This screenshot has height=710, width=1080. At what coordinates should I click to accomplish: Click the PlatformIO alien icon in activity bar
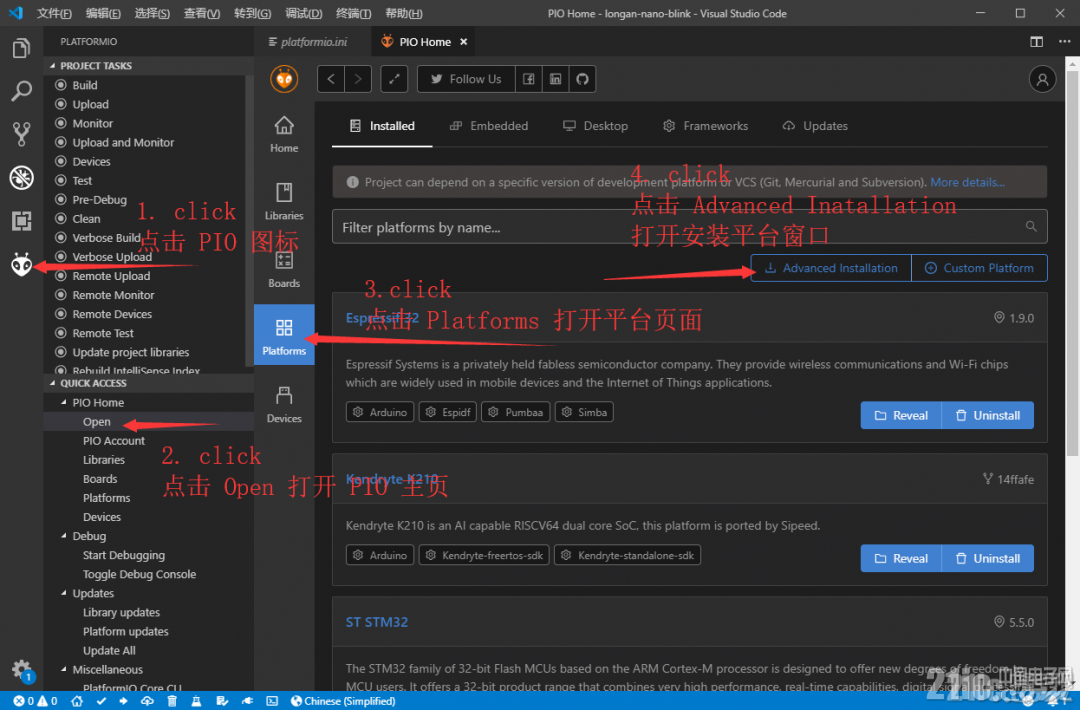tap(21, 264)
